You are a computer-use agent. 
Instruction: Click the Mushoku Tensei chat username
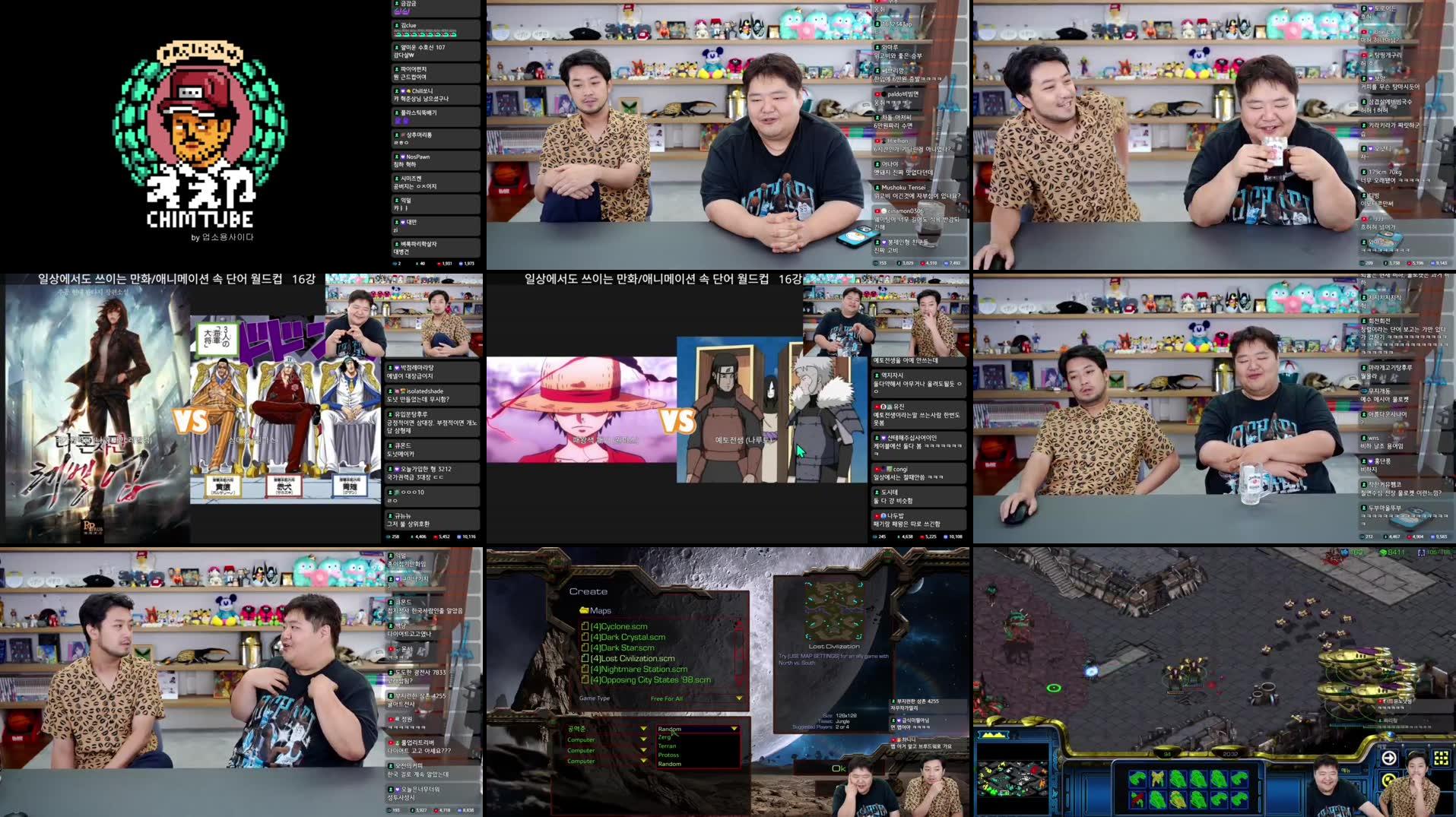click(903, 187)
